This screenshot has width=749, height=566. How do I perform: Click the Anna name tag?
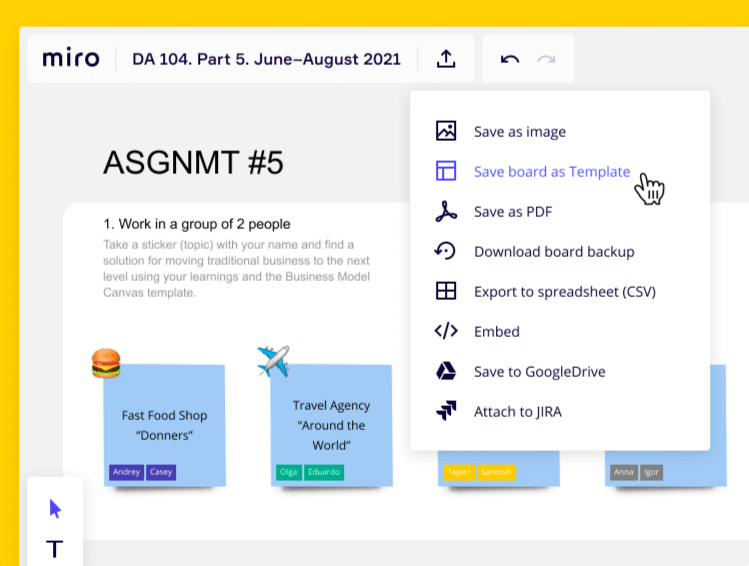[623, 472]
